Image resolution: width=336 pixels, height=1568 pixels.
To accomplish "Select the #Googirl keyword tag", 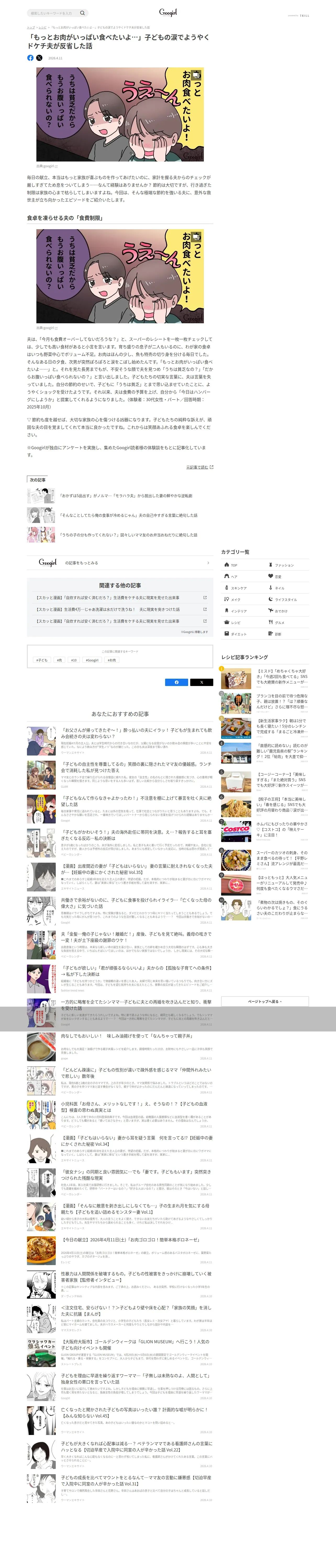I will point(92,660).
